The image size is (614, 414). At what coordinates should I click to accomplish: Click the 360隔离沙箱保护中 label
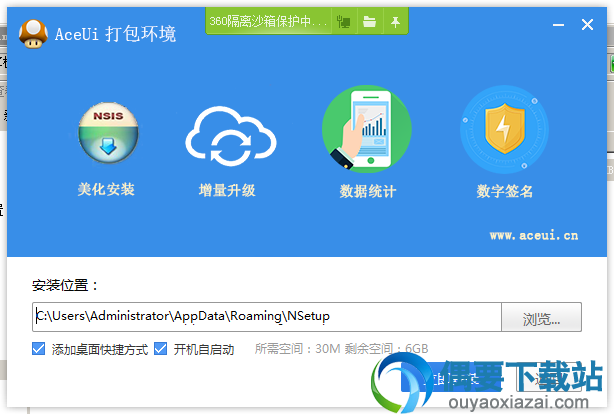point(268,21)
